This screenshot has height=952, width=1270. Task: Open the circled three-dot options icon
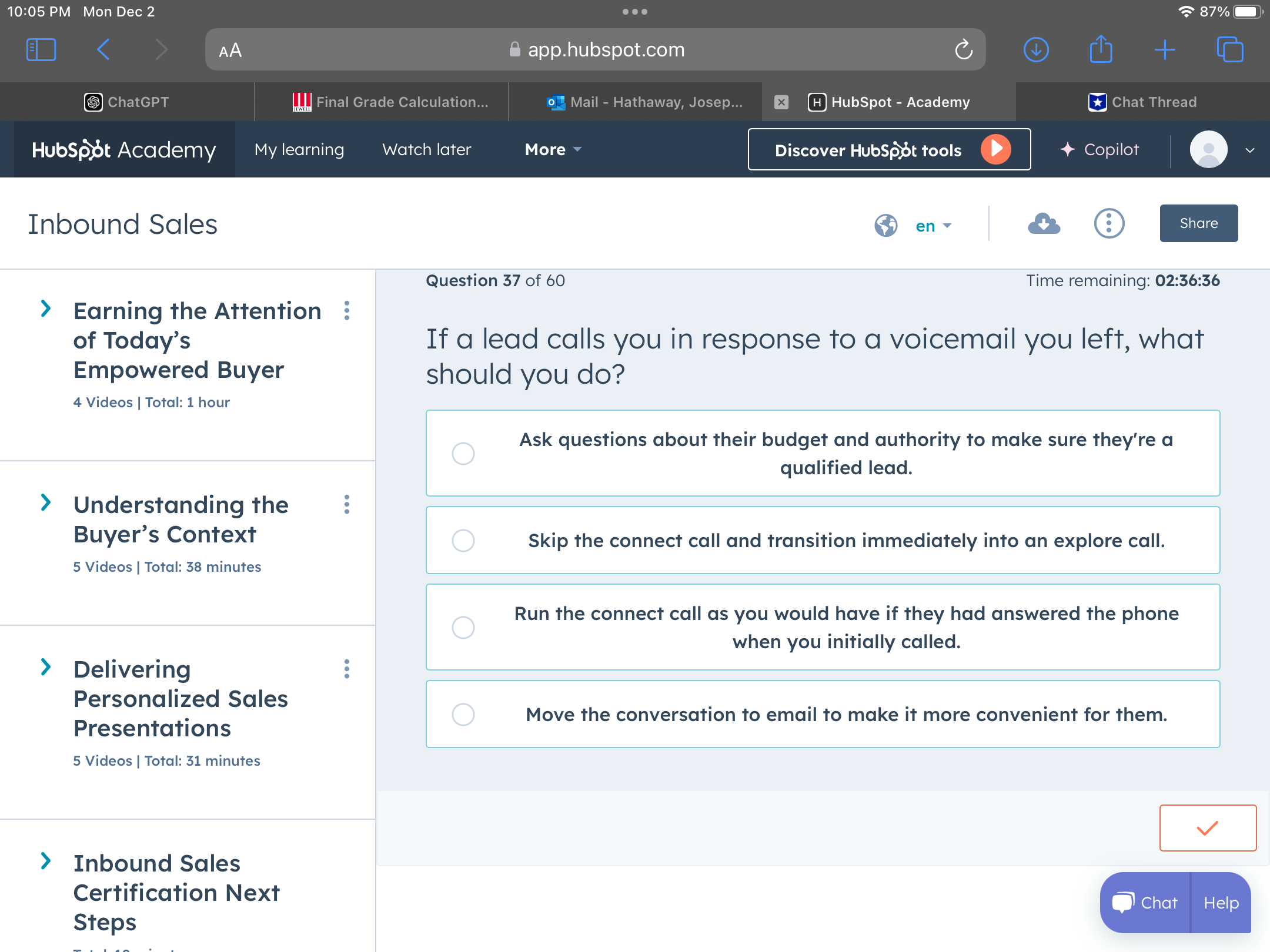click(x=1109, y=224)
